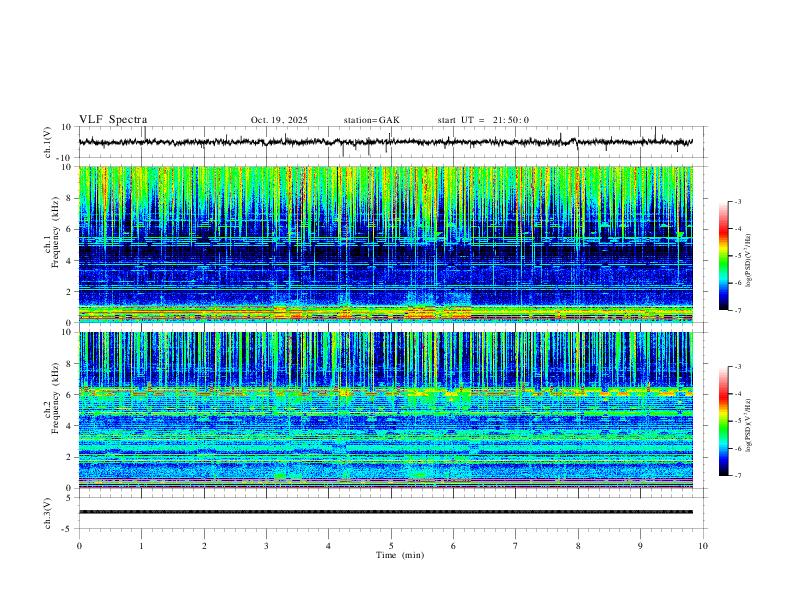This screenshot has height=612, width=792.
Task: Click the '5' tick on ch.3 axis
Action: (69, 498)
